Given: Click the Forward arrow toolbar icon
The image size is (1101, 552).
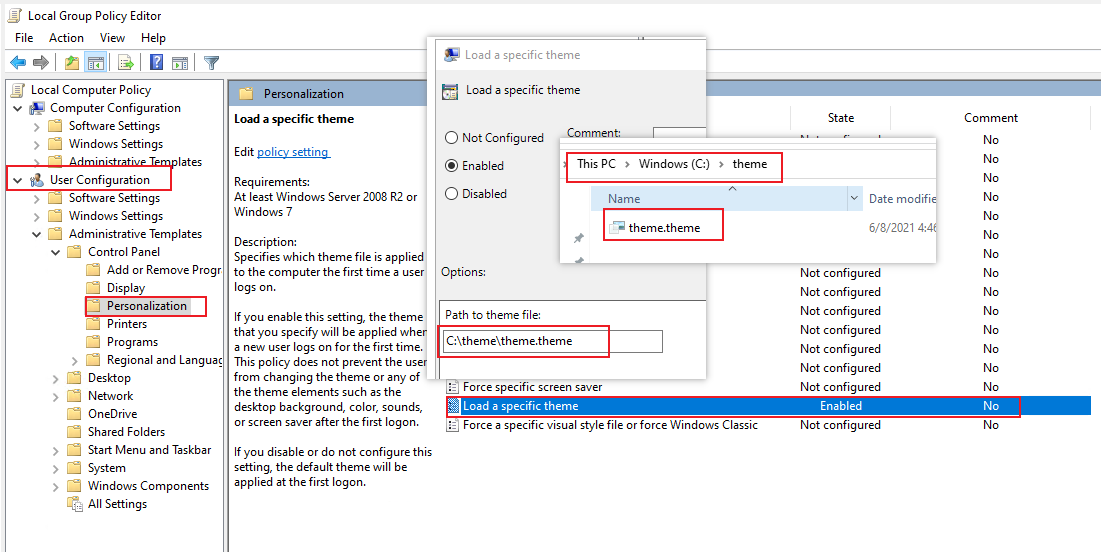Looking at the screenshot, I should pos(41,63).
